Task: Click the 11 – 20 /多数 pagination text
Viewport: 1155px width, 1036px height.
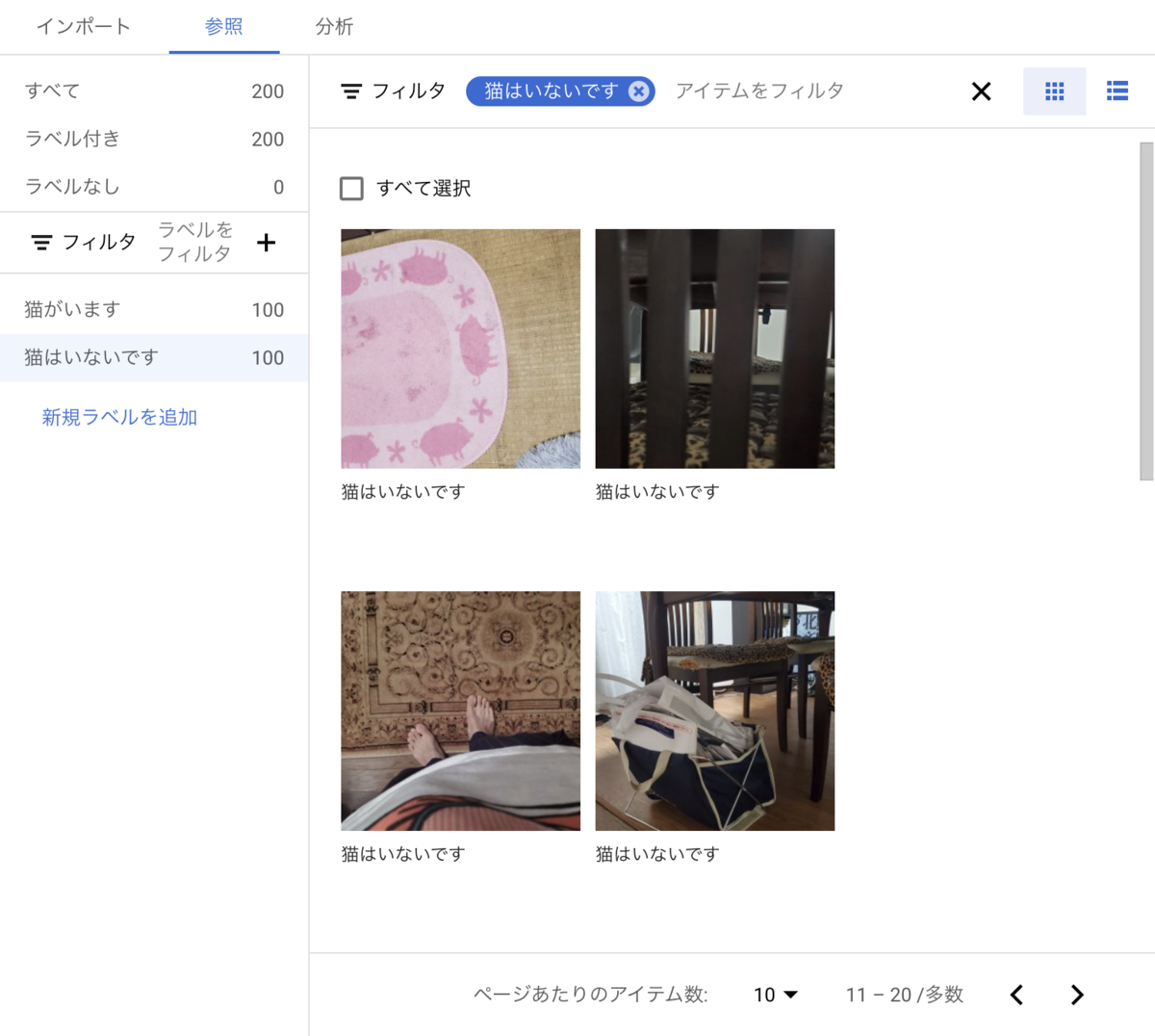Action: [x=905, y=995]
